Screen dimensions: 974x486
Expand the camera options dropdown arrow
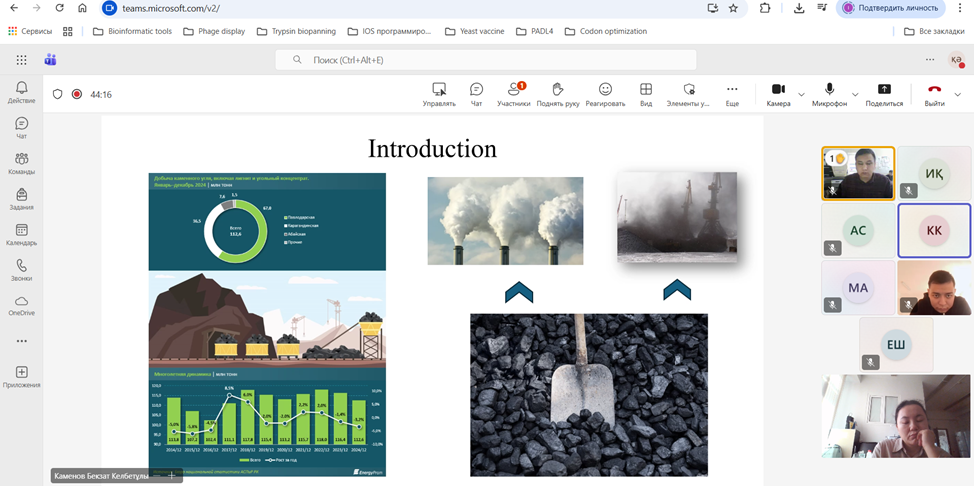coord(801,95)
